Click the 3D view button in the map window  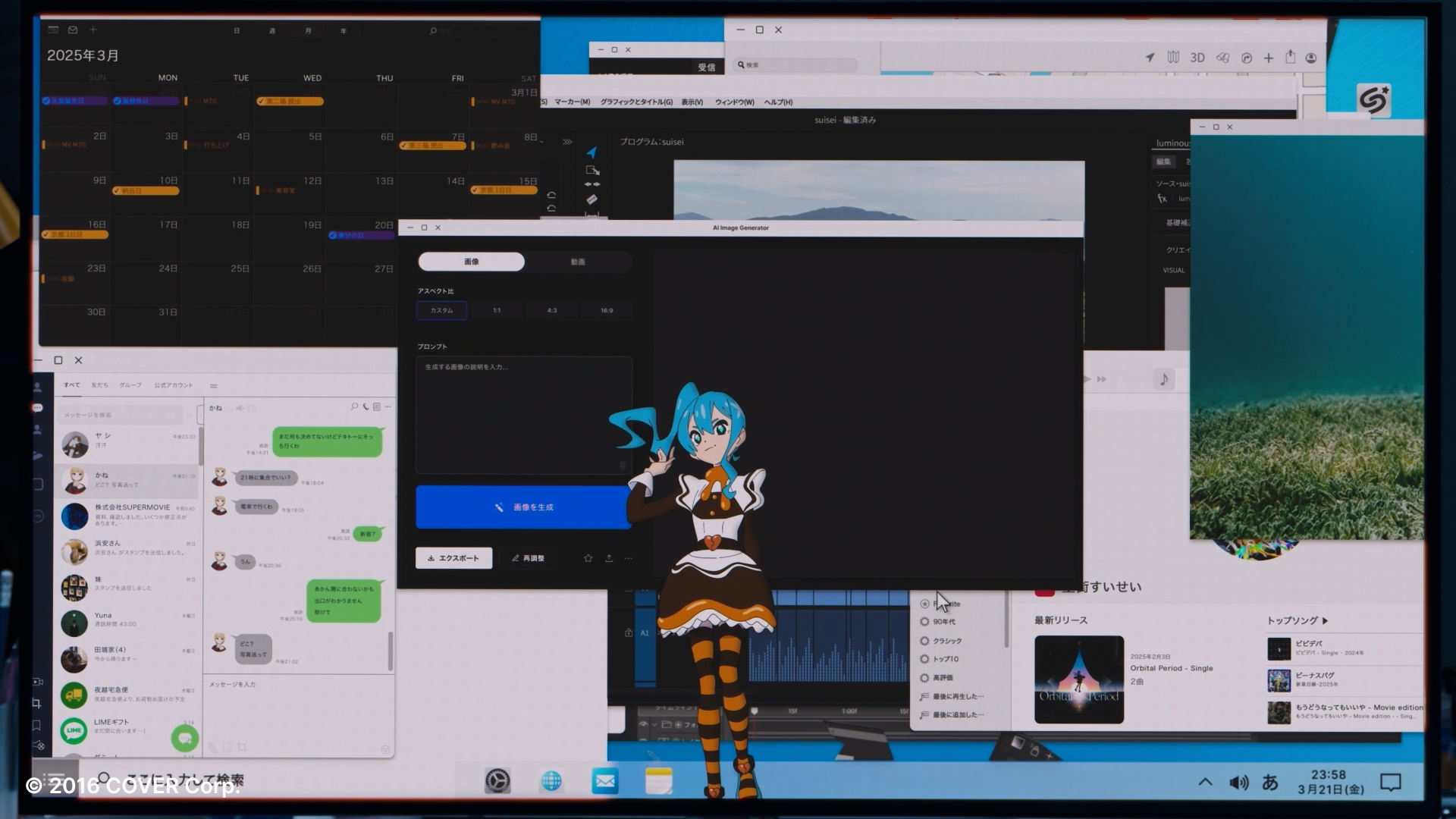(x=1197, y=58)
